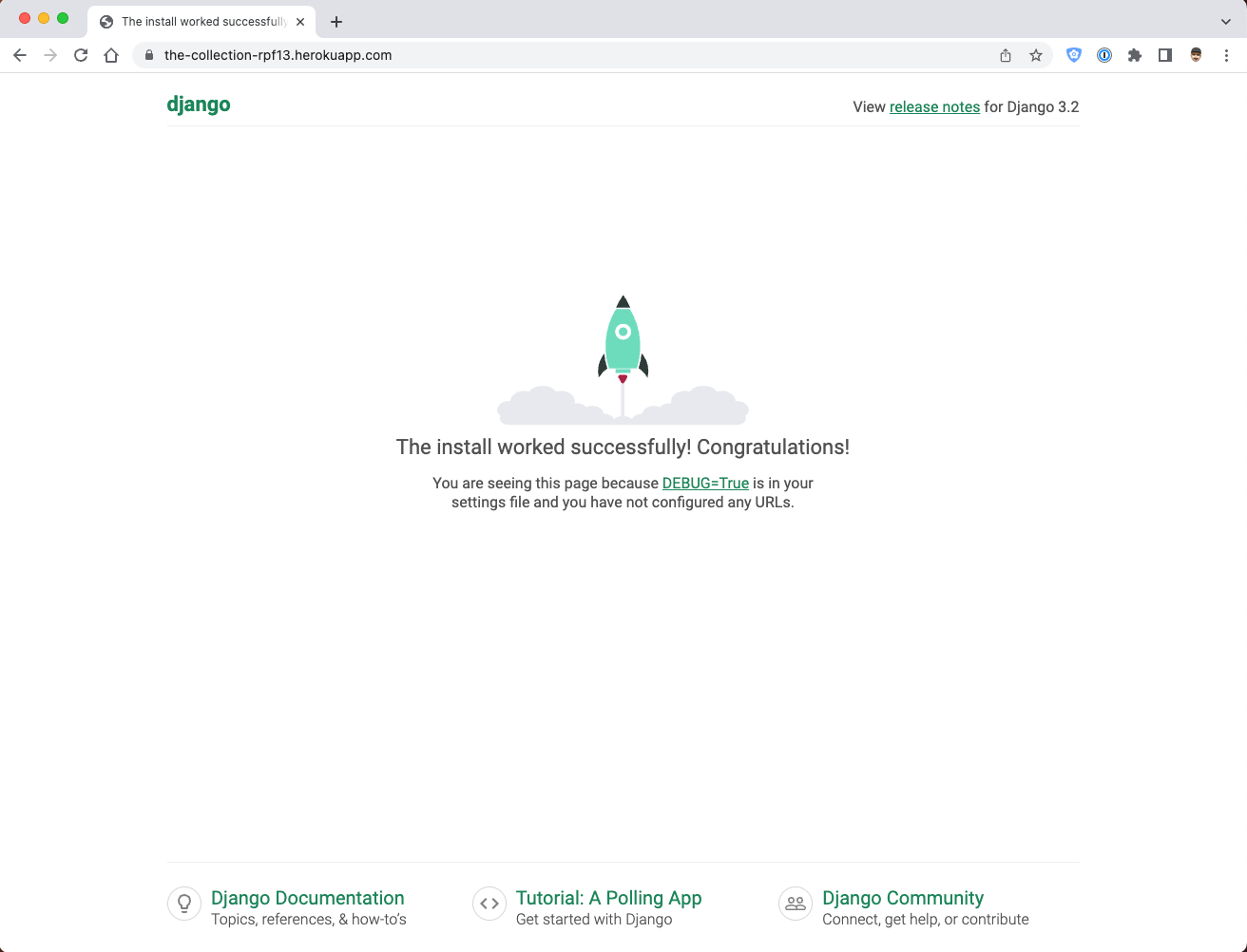Click the green rocket illustration
Viewport: 1247px width, 952px height.
(623, 340)
